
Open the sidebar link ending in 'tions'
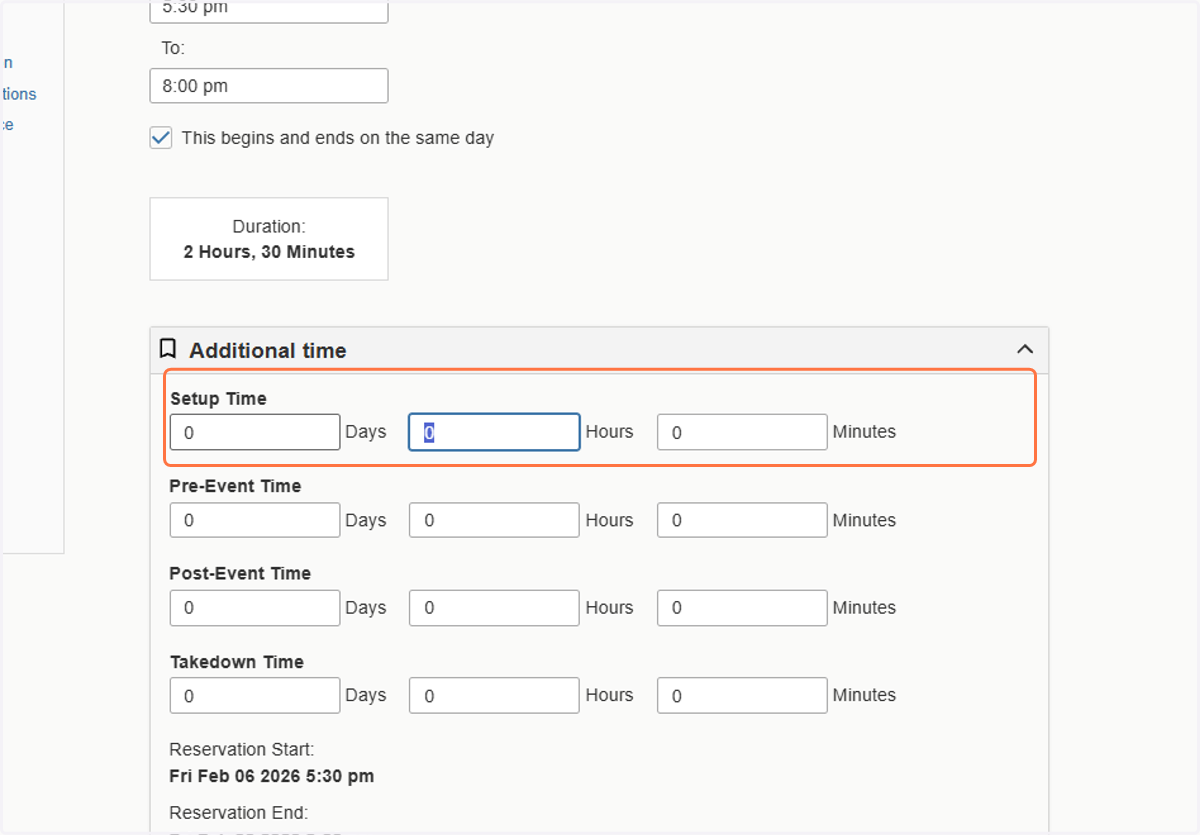coord(19,94)
